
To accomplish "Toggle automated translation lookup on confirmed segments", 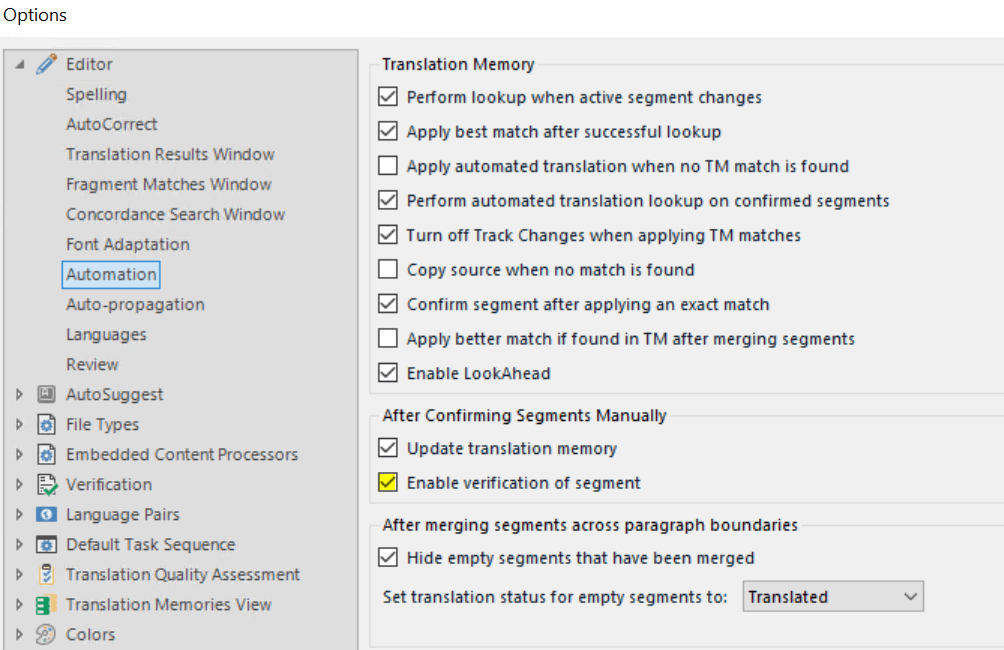I will pyautogui.click(x=387, y=200).
